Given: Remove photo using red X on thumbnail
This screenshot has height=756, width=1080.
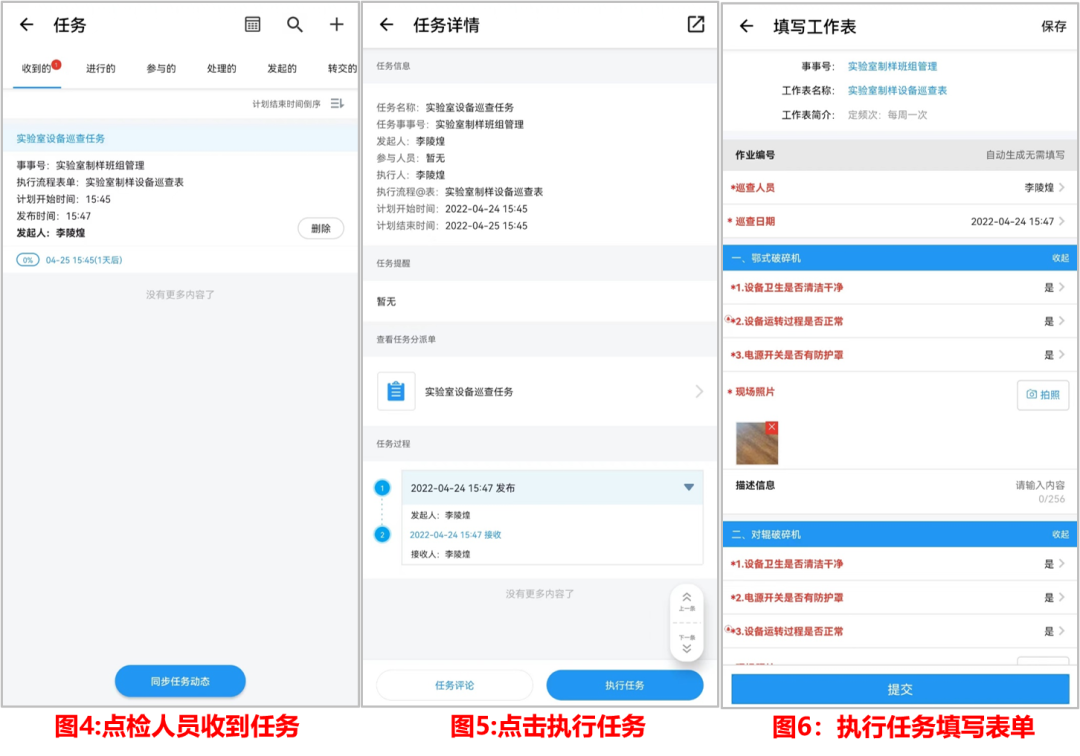Looking at the screenshot, I should 771,428.
